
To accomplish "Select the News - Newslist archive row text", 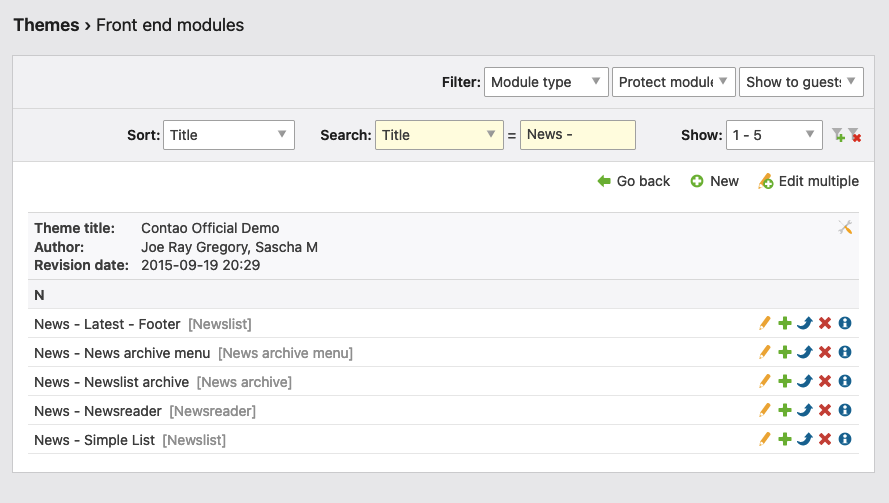I will (x=111, y=382).
